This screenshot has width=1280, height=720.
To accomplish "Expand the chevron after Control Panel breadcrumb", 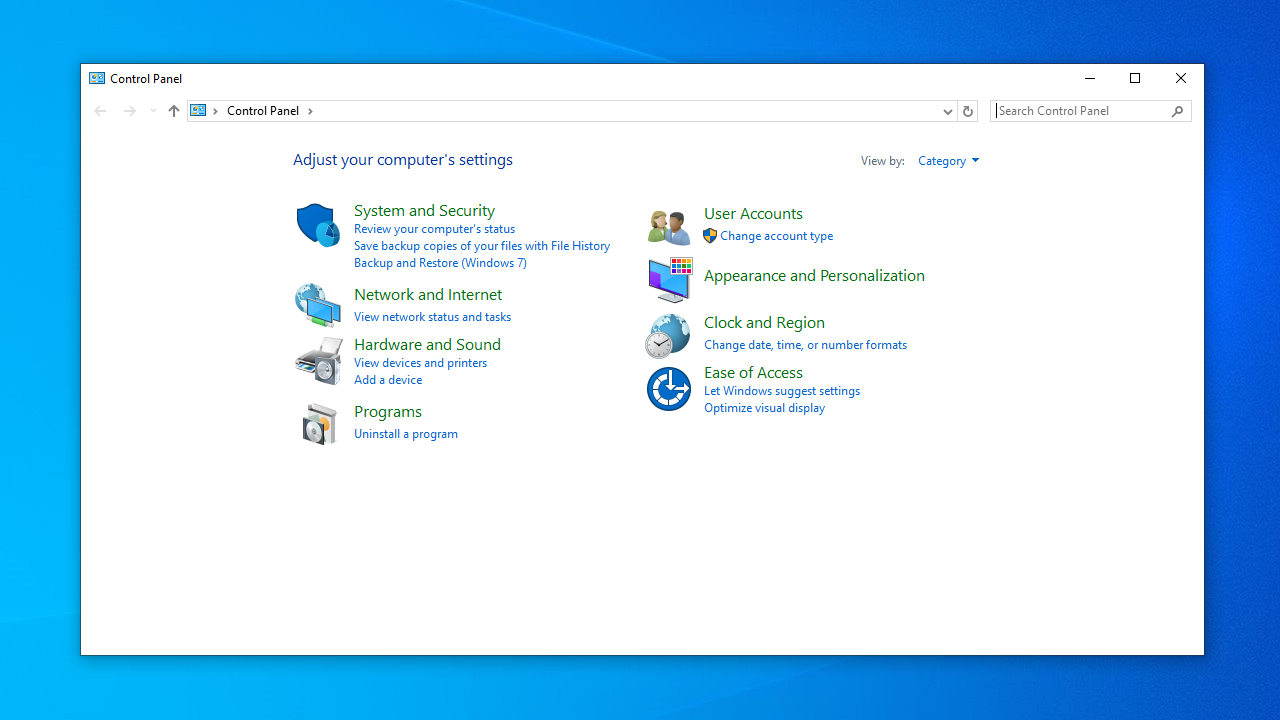I will (x=310, y=111).
